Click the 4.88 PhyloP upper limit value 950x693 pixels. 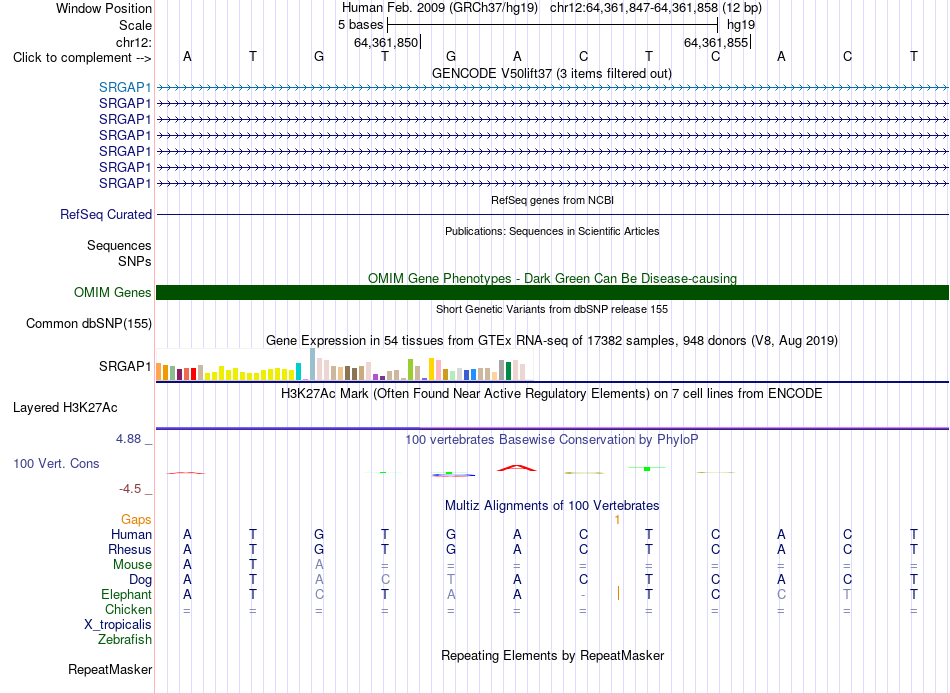pyautogui.click(x=128, y=439)
